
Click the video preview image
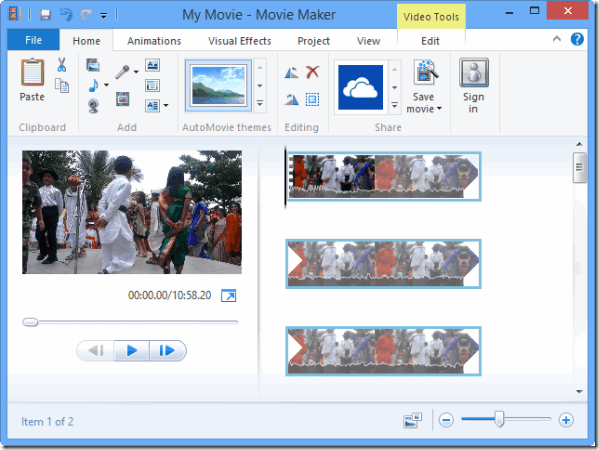(x=132, y=212)
